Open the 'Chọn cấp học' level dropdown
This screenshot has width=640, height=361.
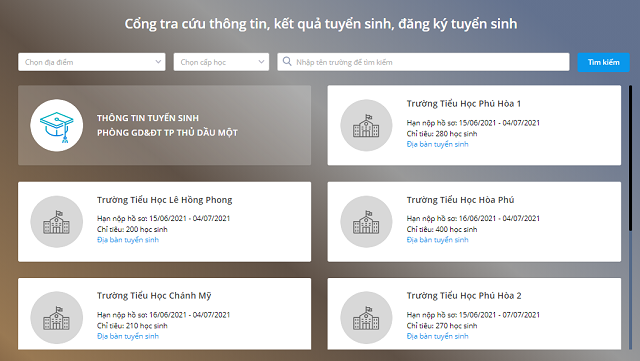[x=221, y=62]
